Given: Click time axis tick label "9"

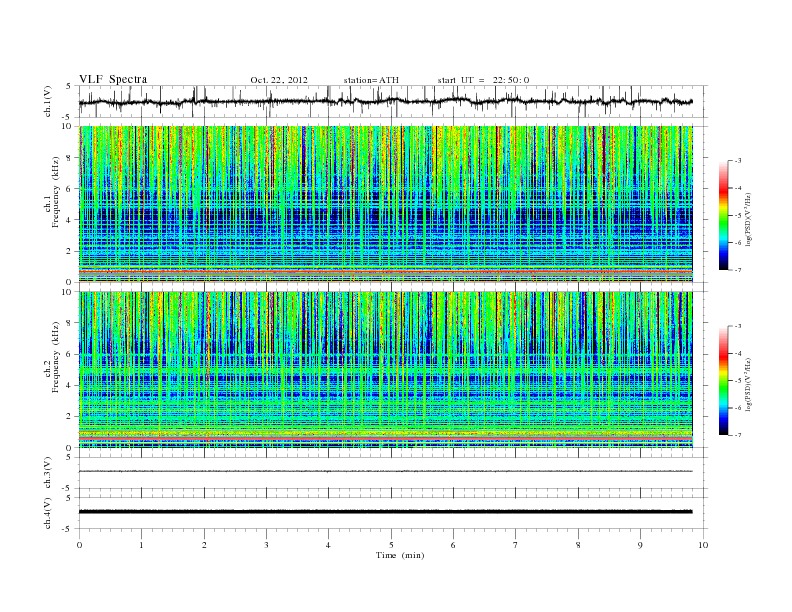Looking at the screenshot, I should click(640, 546).
